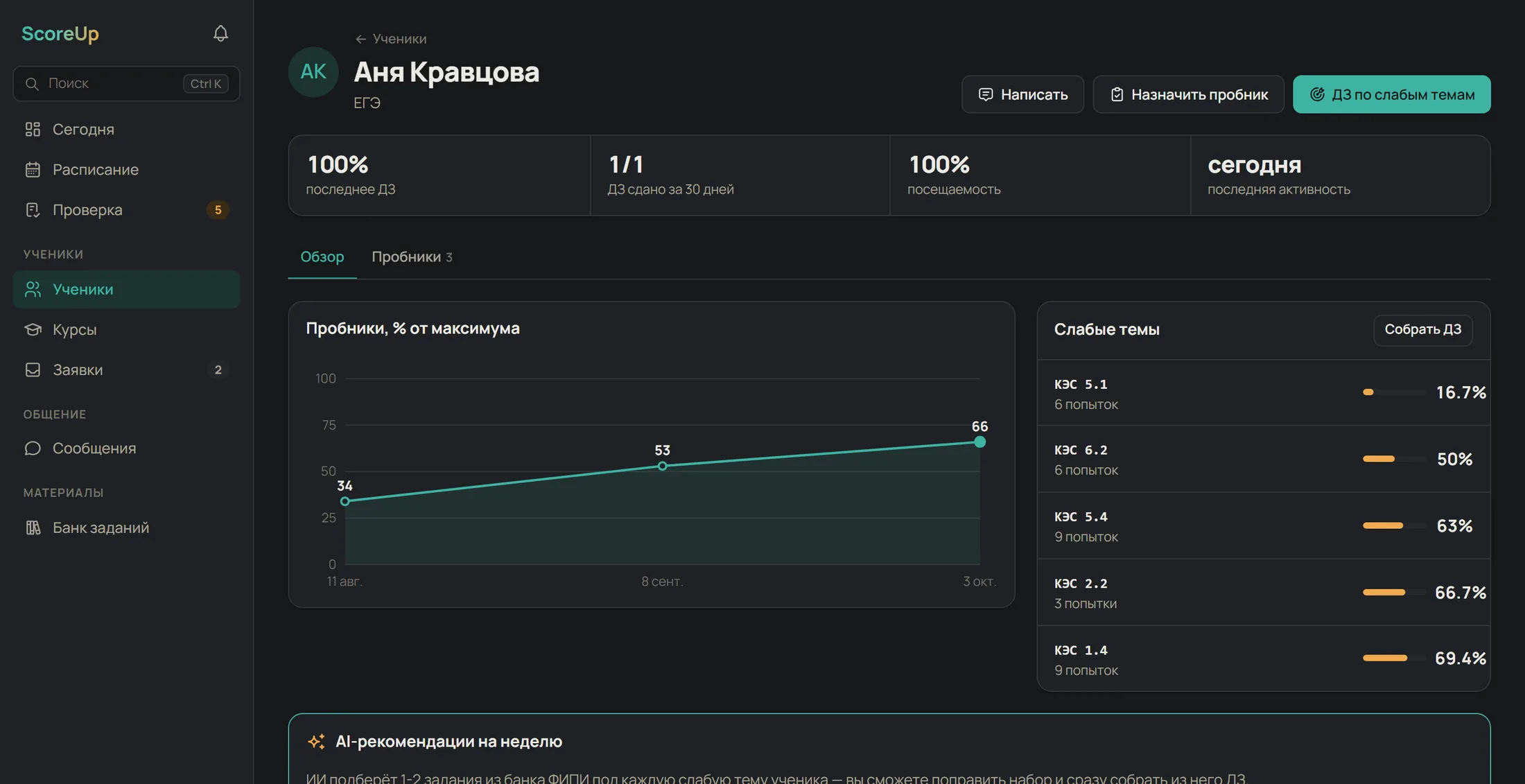The image size is (1525, 784).
Task: Select the 66 point on chart
Action: point(979,442)
